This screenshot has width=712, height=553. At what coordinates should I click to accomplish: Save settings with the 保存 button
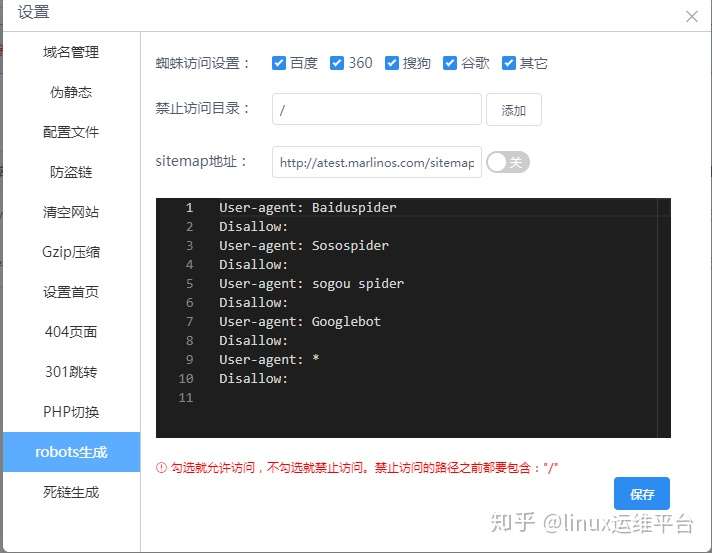click(642, 494)
